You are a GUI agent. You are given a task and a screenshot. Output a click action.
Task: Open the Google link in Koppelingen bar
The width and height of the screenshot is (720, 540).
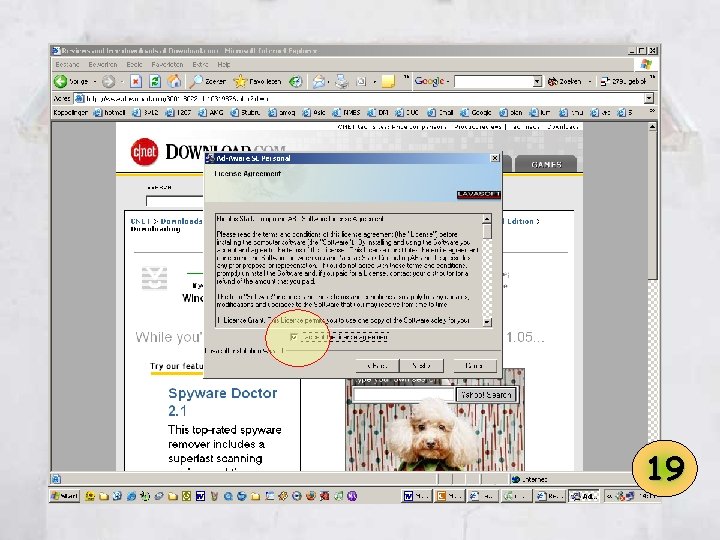476,112
